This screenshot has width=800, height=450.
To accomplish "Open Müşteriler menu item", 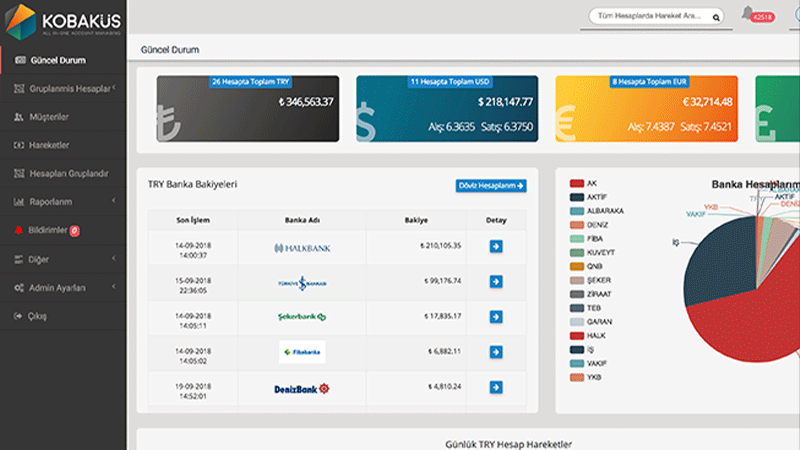I will (x=63, y=117).
